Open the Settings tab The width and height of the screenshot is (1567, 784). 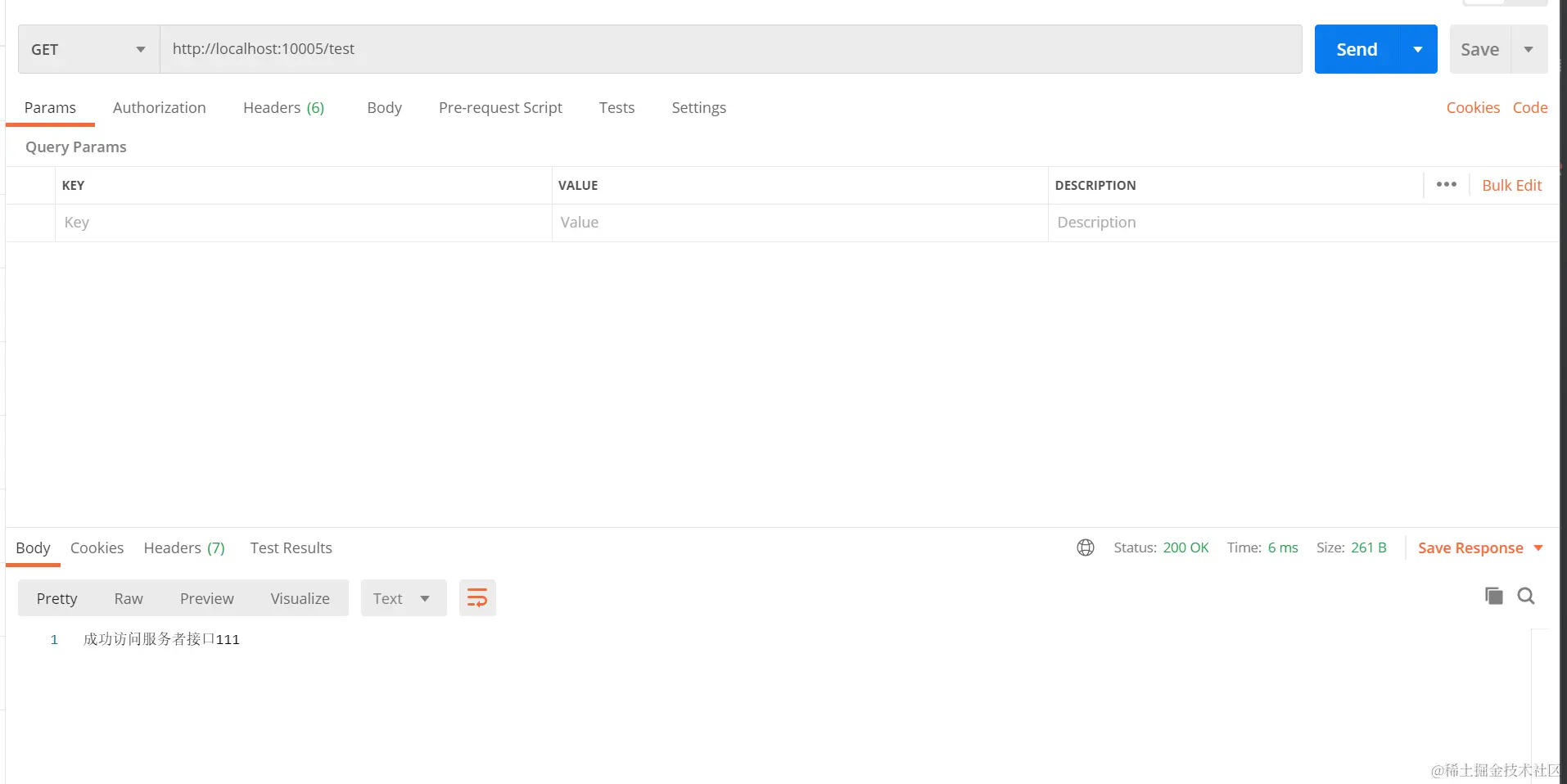(x=698, y=107)
